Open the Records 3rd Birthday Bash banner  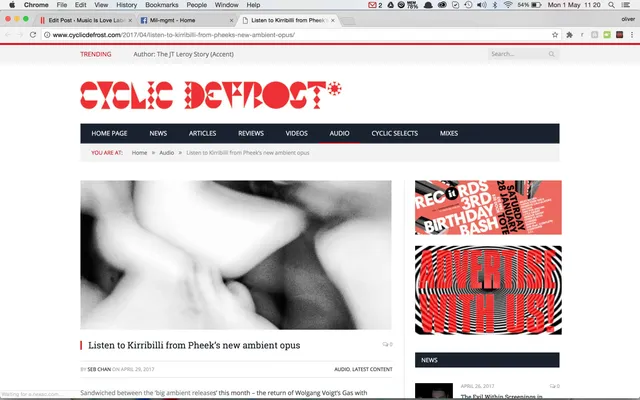(488, 207)
